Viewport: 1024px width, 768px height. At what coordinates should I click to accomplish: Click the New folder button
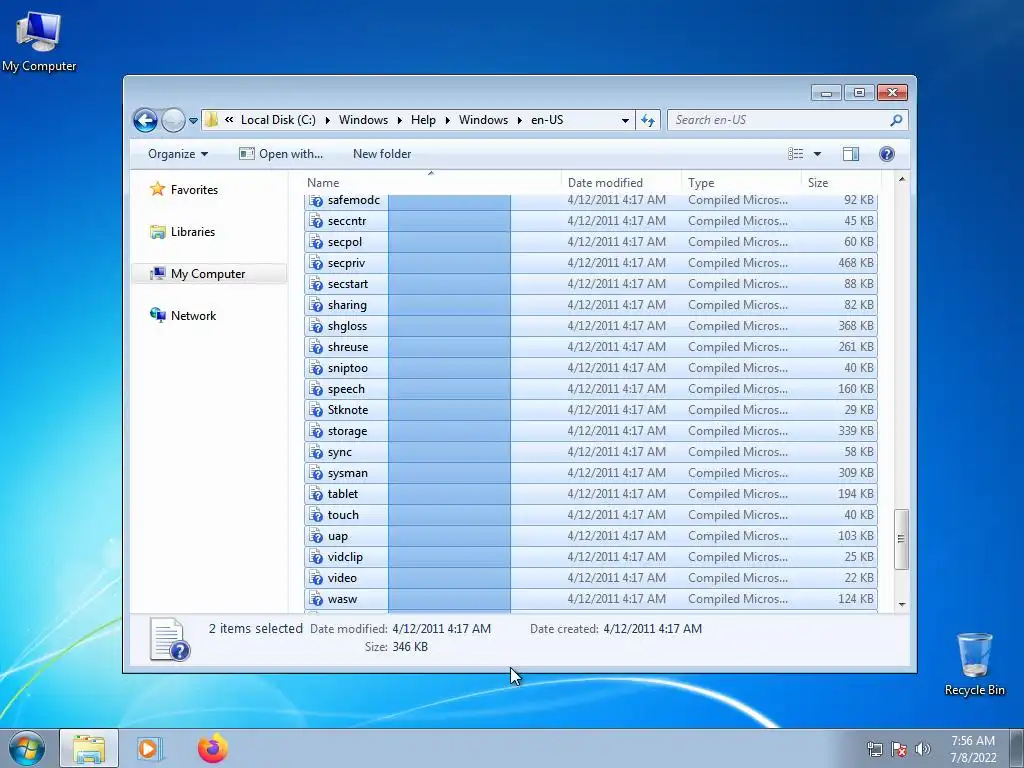tap(382, 154)
